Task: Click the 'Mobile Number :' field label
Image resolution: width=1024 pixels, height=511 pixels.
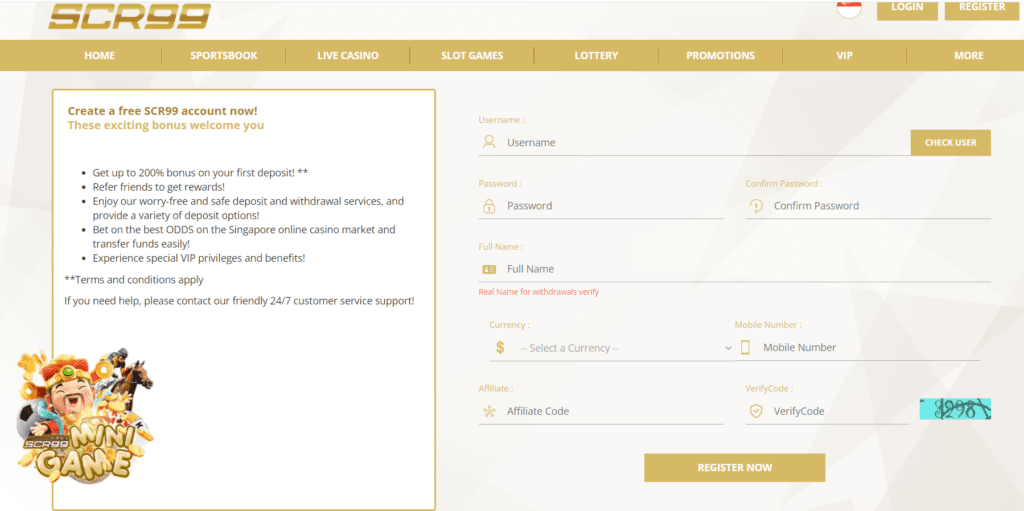Action: tap(768, 325)
